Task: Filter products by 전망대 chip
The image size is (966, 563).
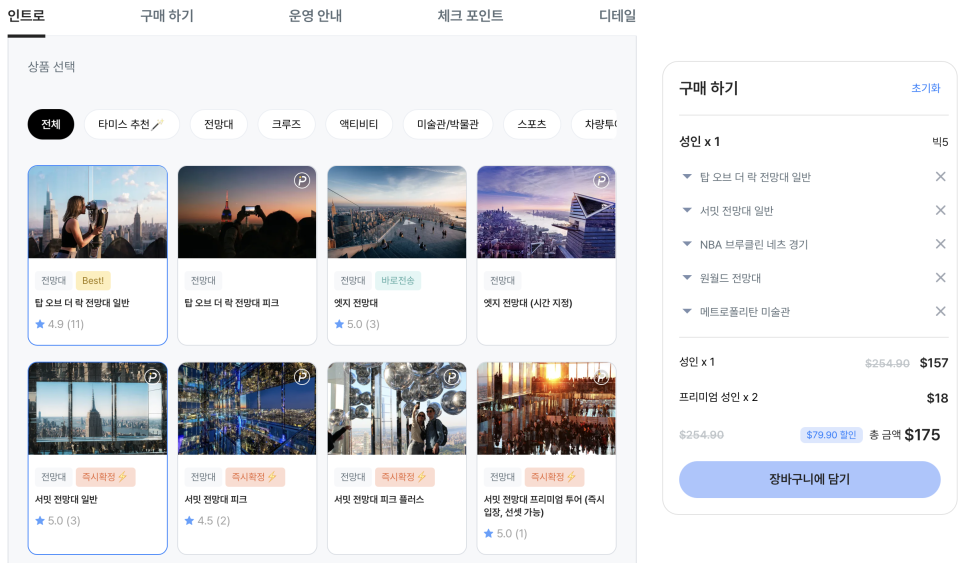Action: (x=219, y=124)
